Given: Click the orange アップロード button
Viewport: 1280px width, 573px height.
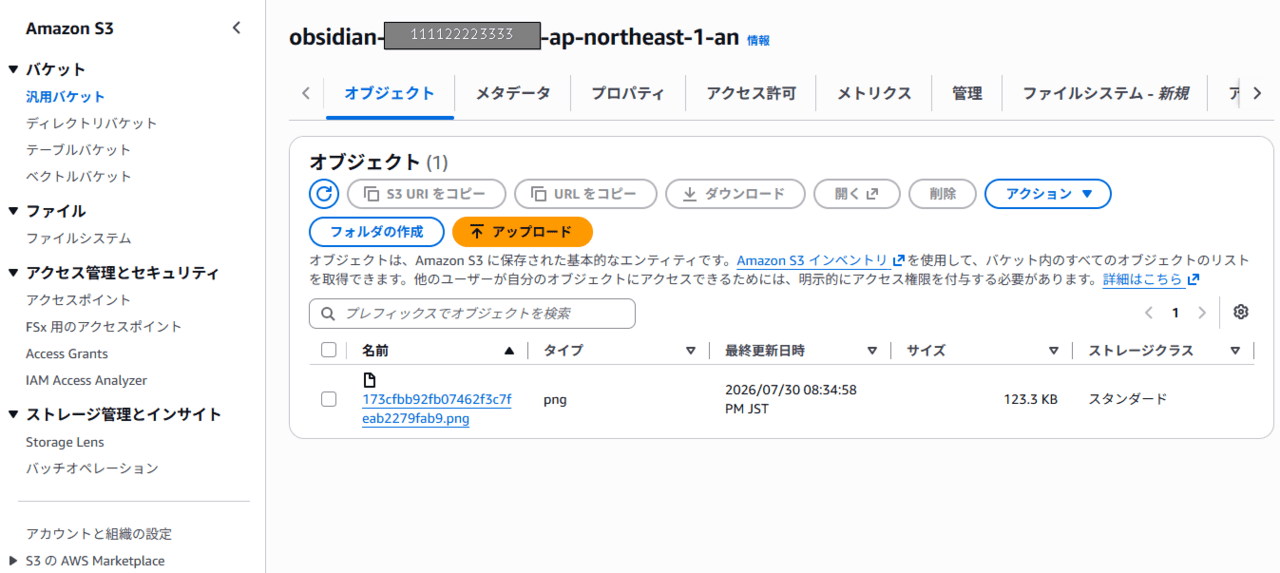Looking at the screenshot, I should (x=522, y=232).
